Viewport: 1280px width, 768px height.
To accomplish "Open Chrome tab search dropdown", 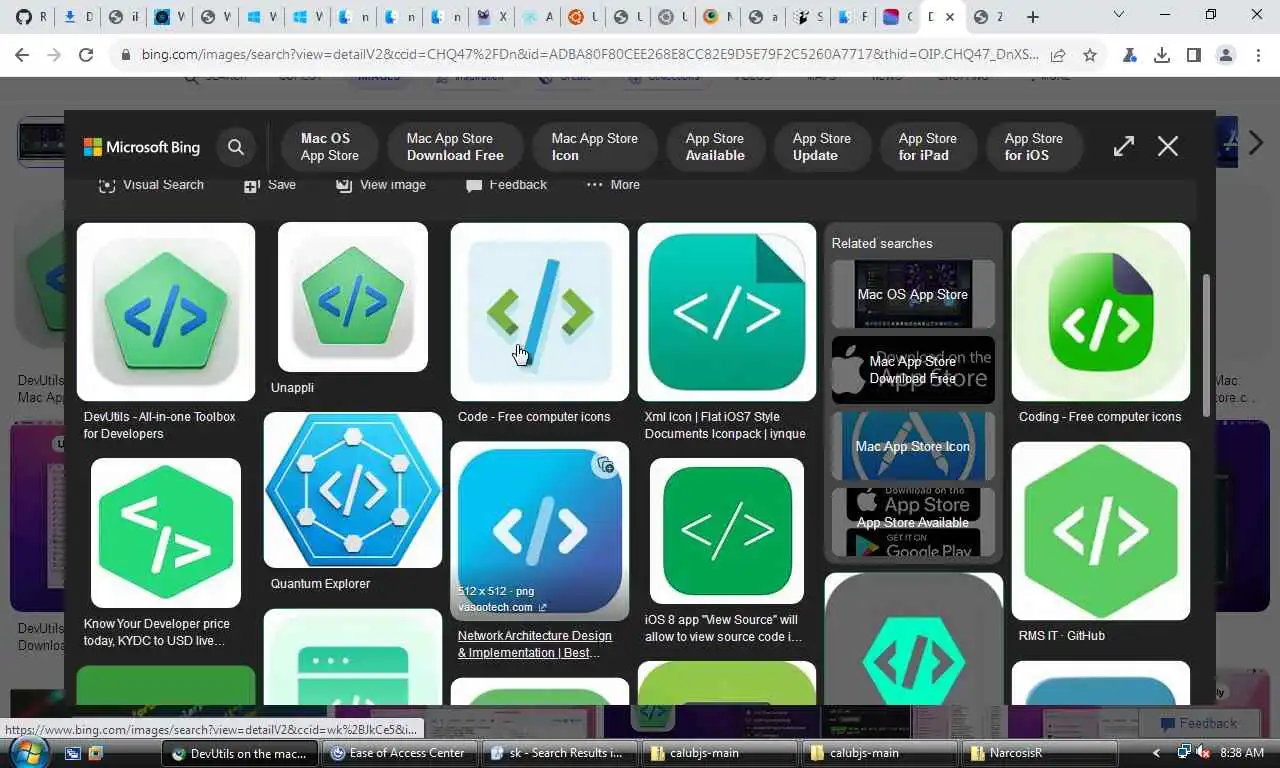I will point(1118,15).
